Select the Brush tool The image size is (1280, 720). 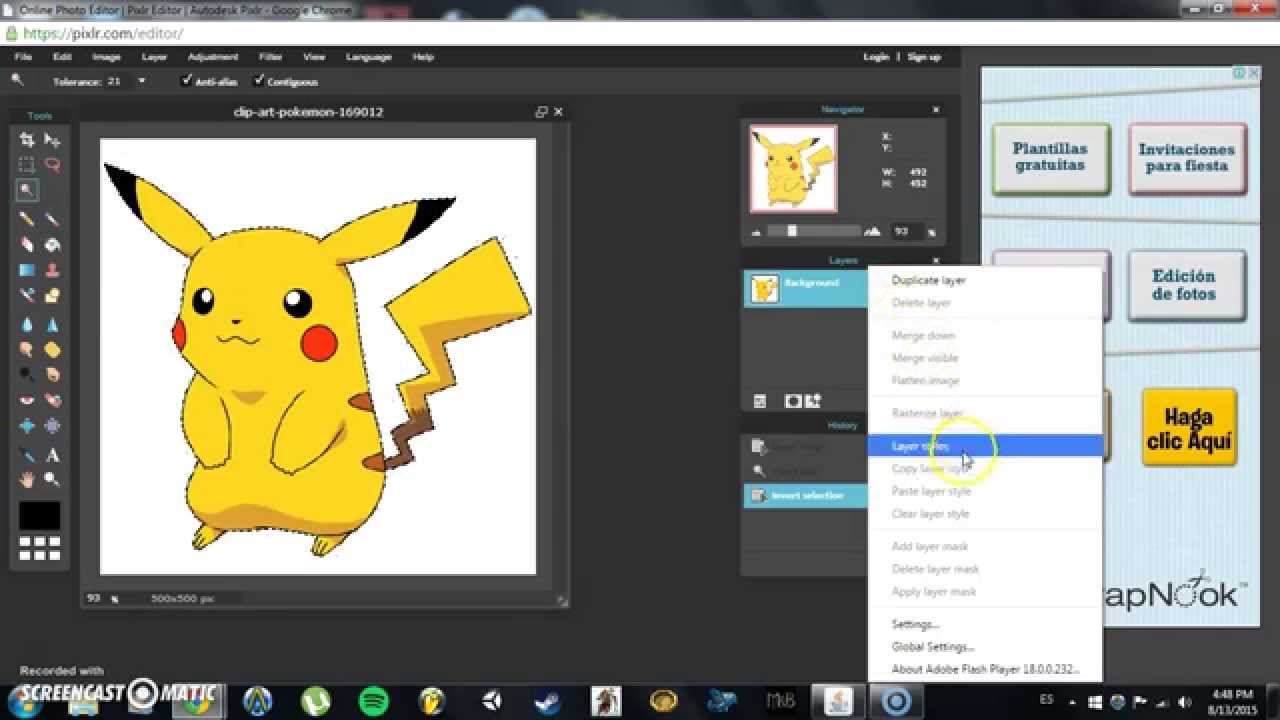click(52, 219)
